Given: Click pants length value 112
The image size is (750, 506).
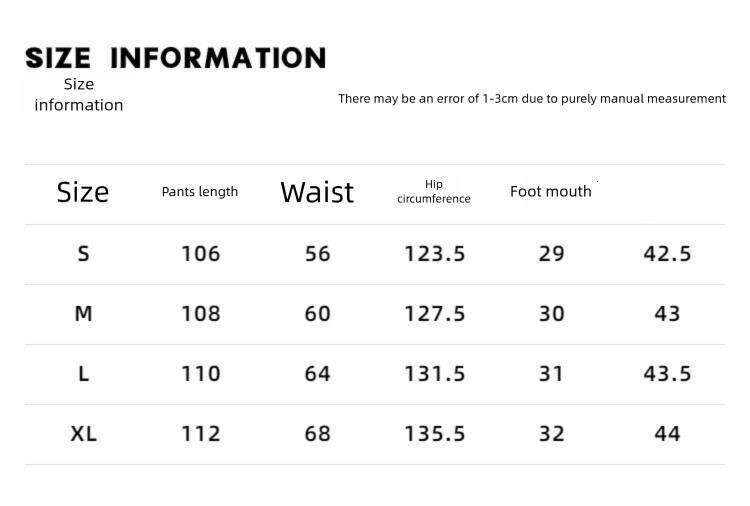Looking at the screenshot, I should tap(200, 434).
